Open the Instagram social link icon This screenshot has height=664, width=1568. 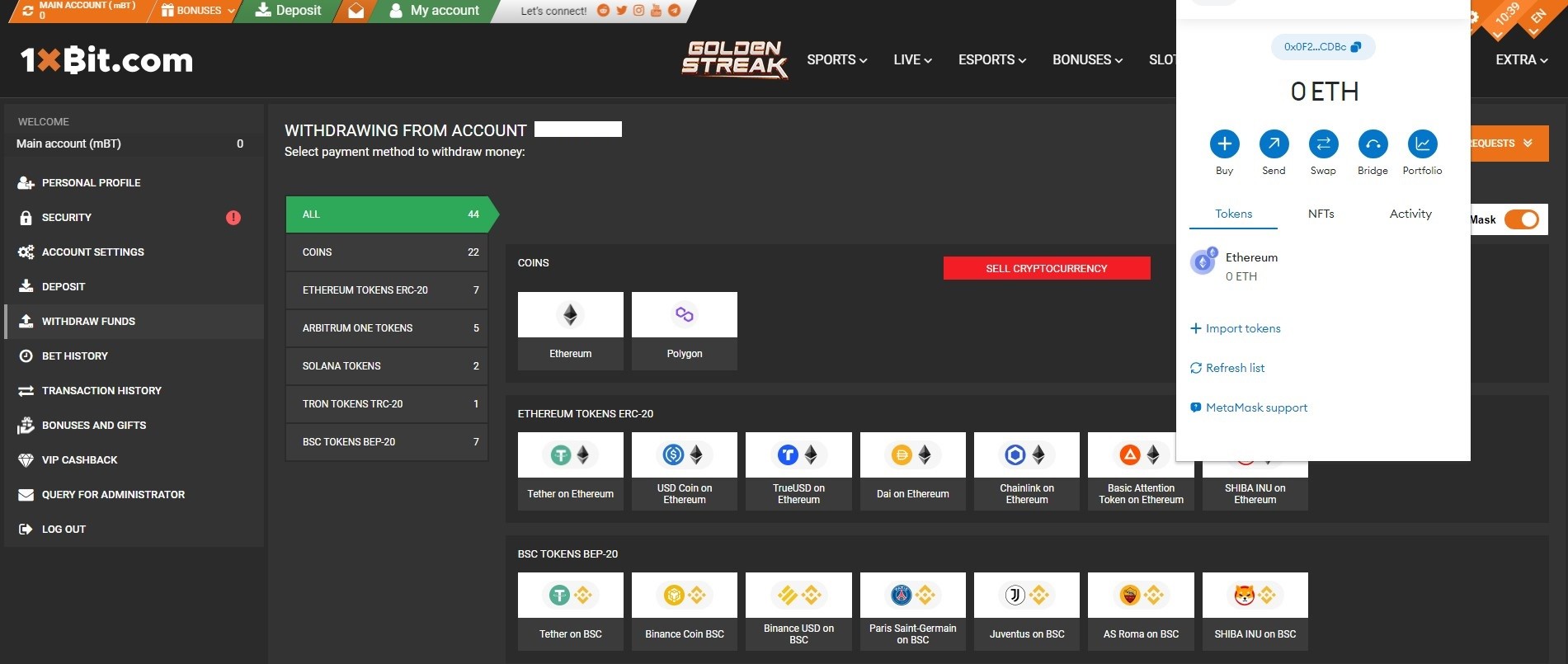[x=638, y=11]
